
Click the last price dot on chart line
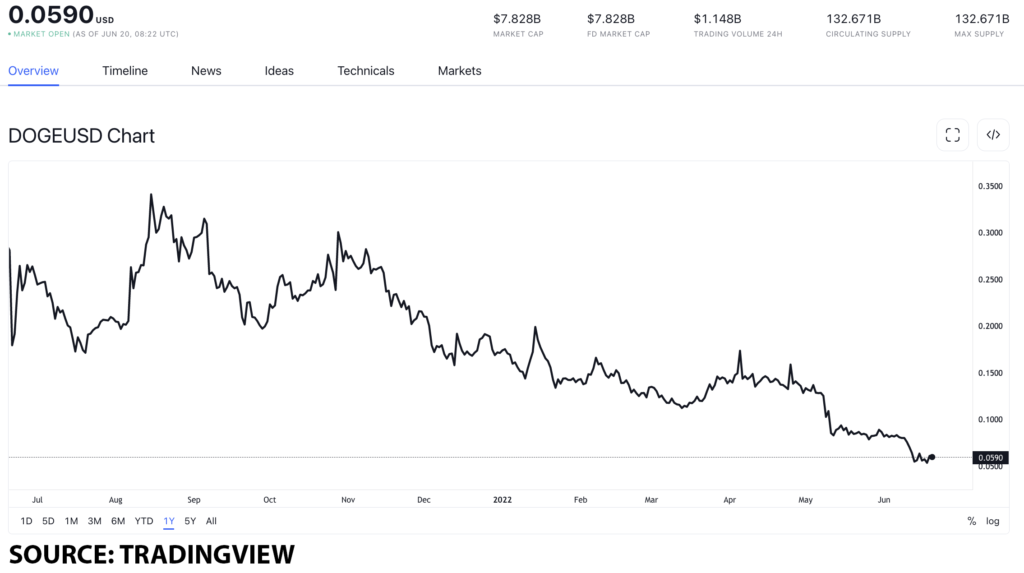click(x=932, y=457)
